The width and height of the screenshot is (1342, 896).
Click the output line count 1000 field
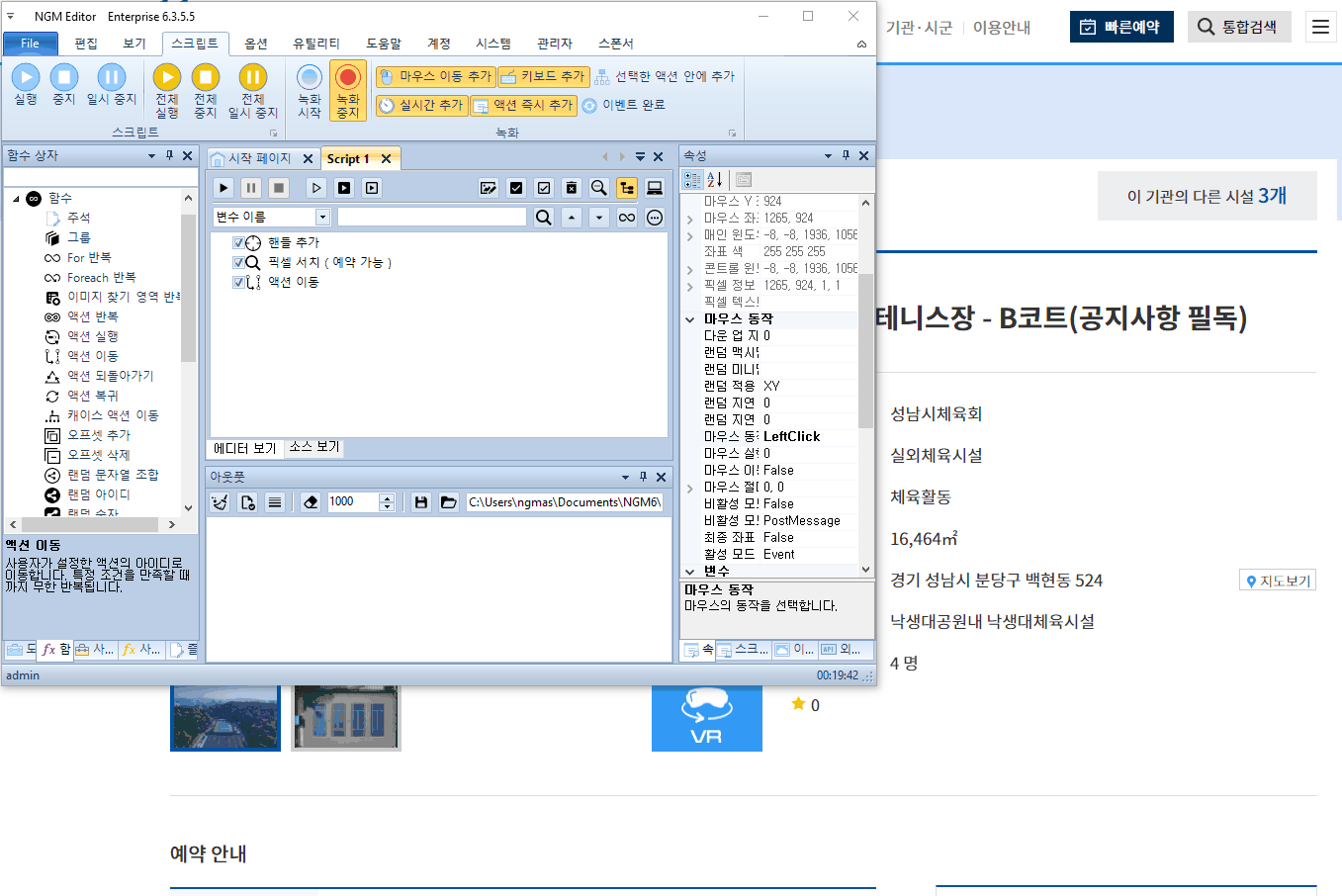[353, 502]
